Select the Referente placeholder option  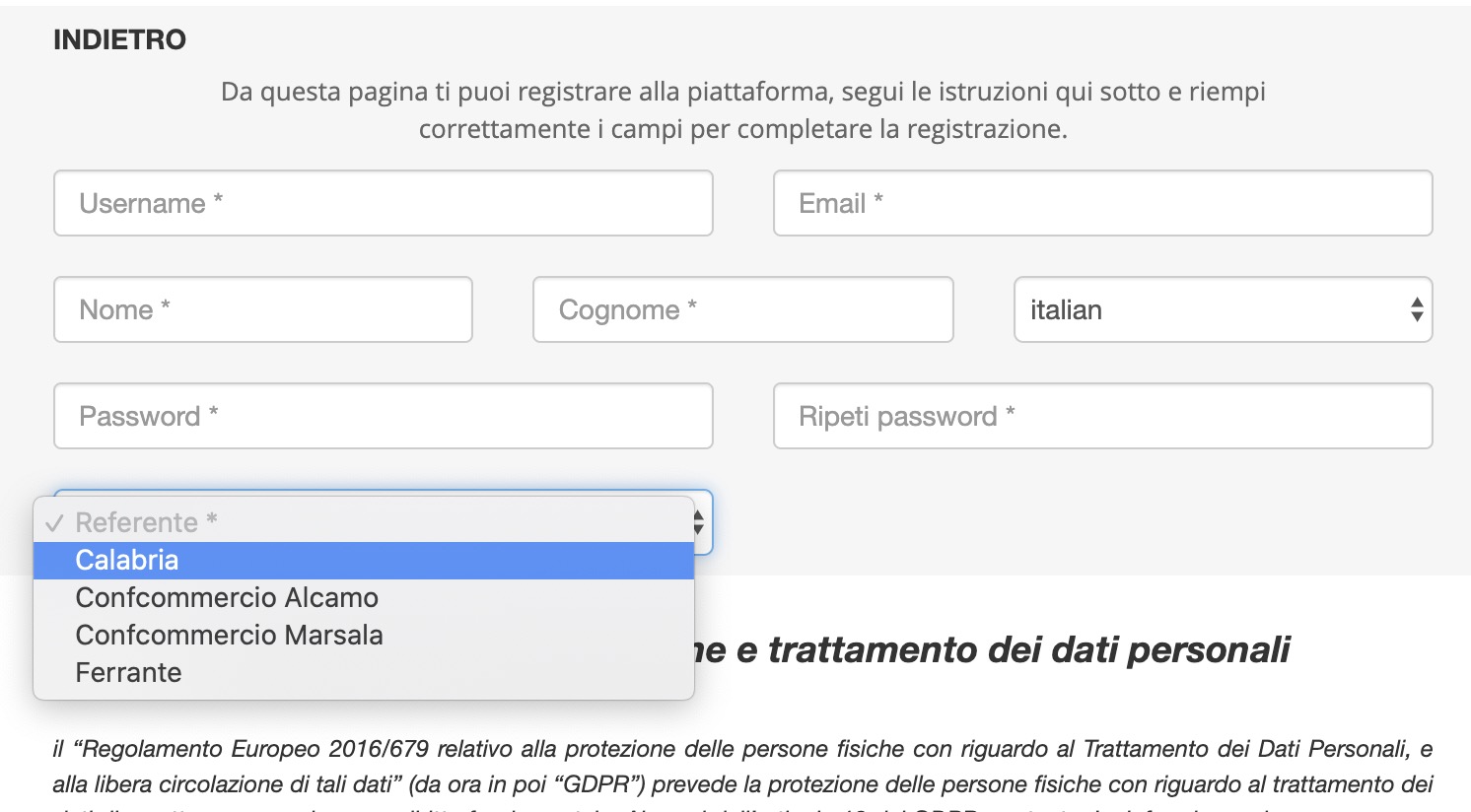click(146, 522)
